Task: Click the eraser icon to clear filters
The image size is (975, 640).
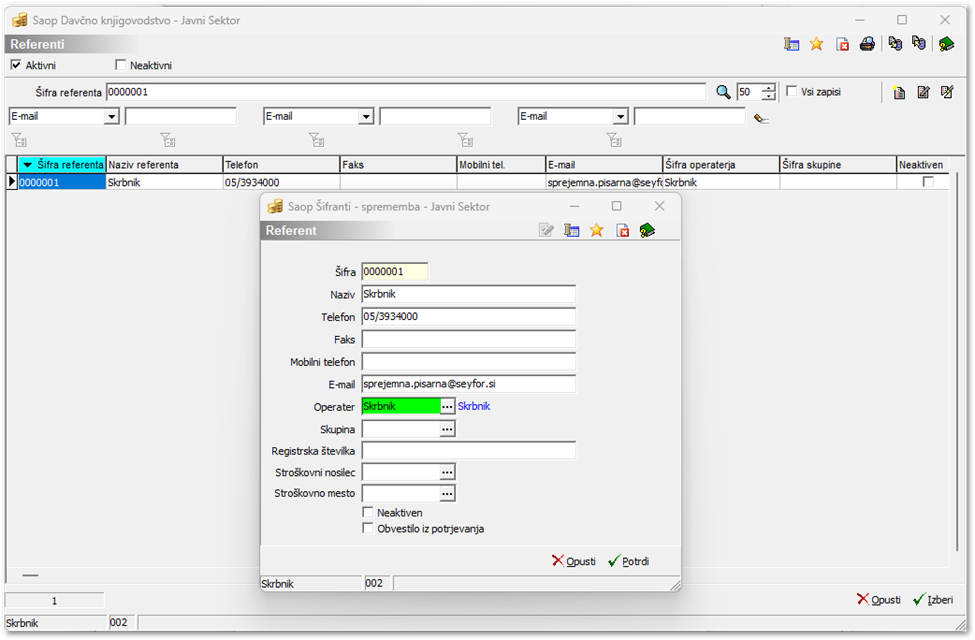Action: (761, 117)
